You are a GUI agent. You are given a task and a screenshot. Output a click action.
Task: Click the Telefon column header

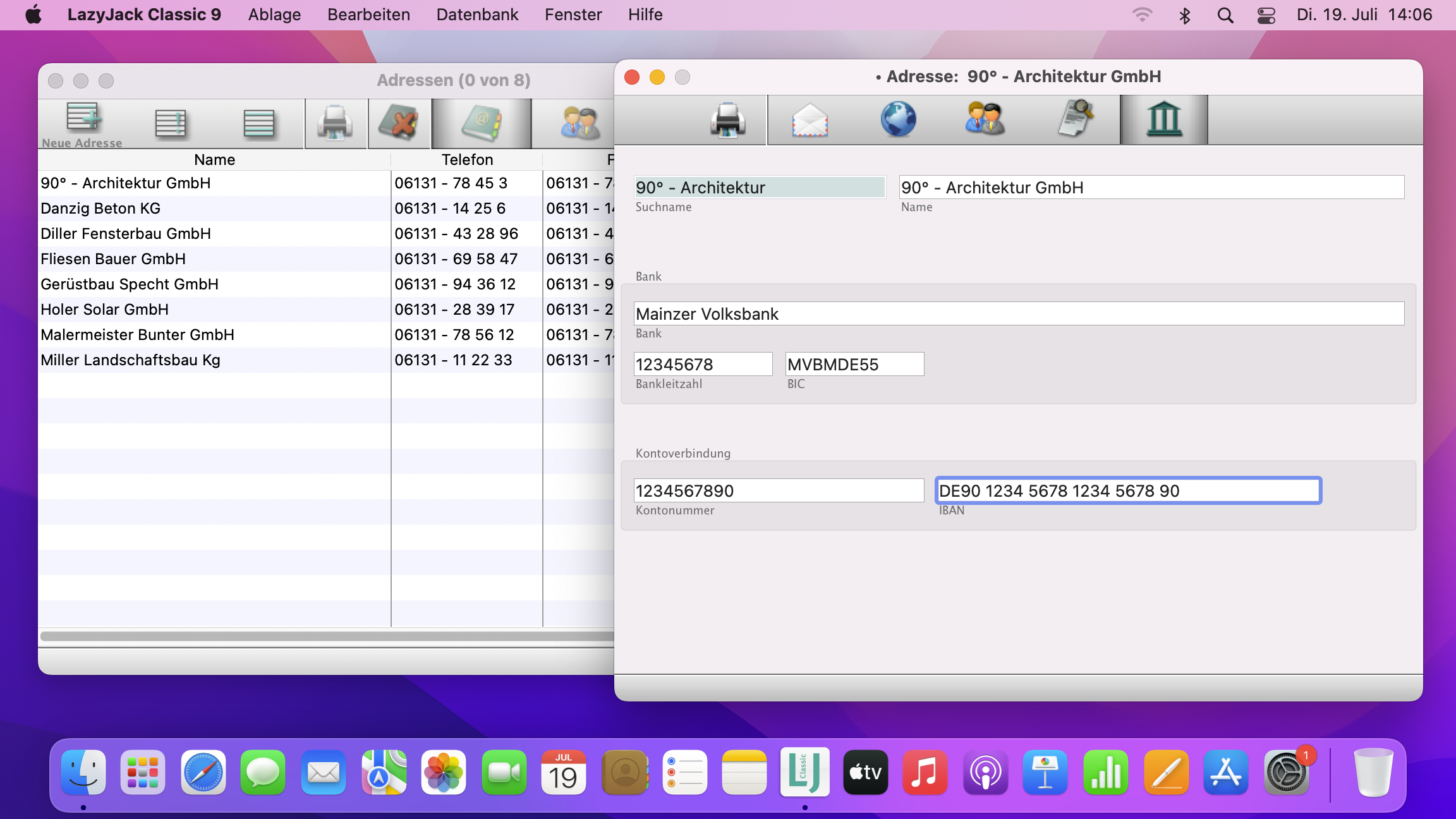467,160
